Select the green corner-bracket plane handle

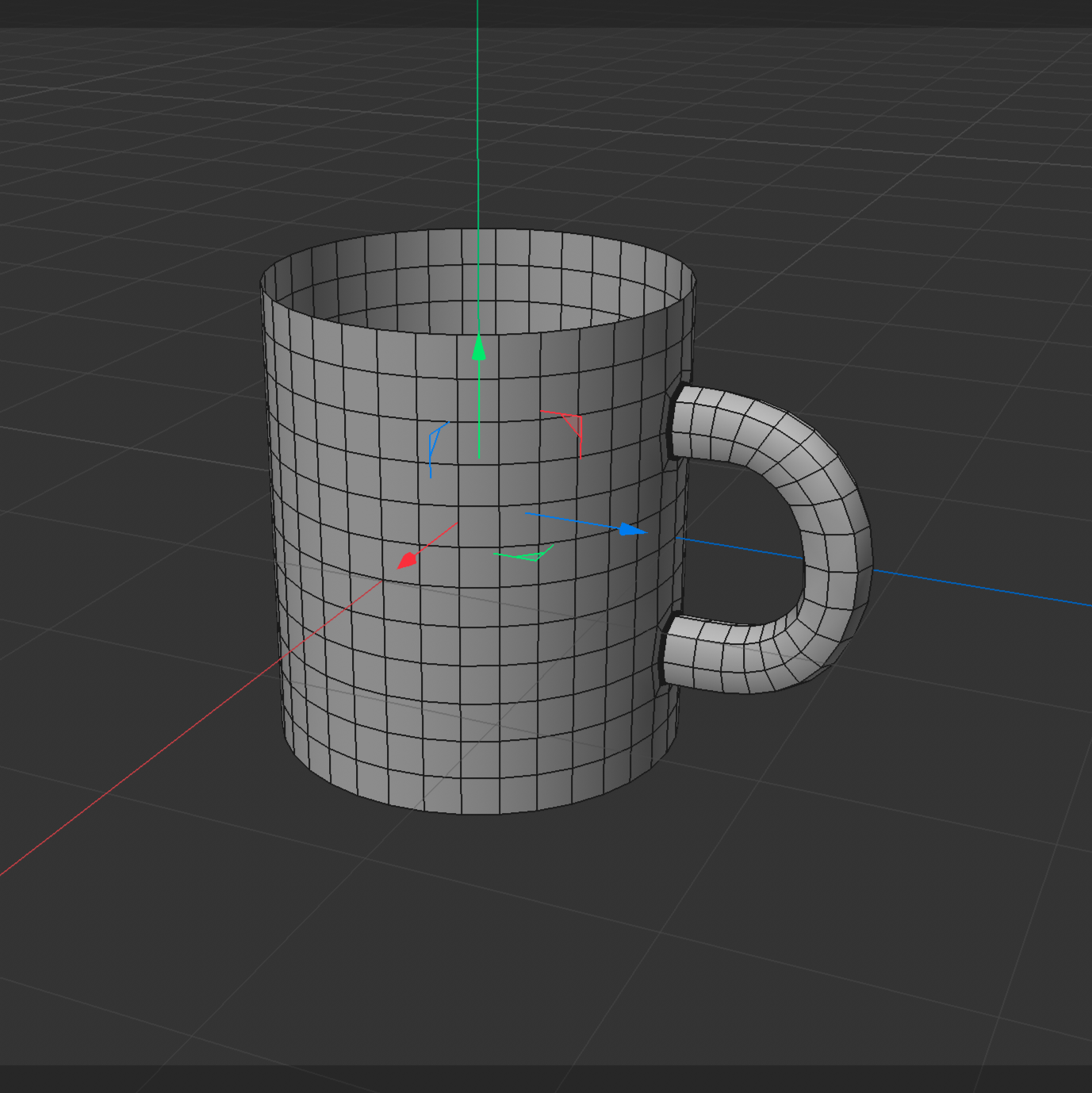click(x=524, y=553)
